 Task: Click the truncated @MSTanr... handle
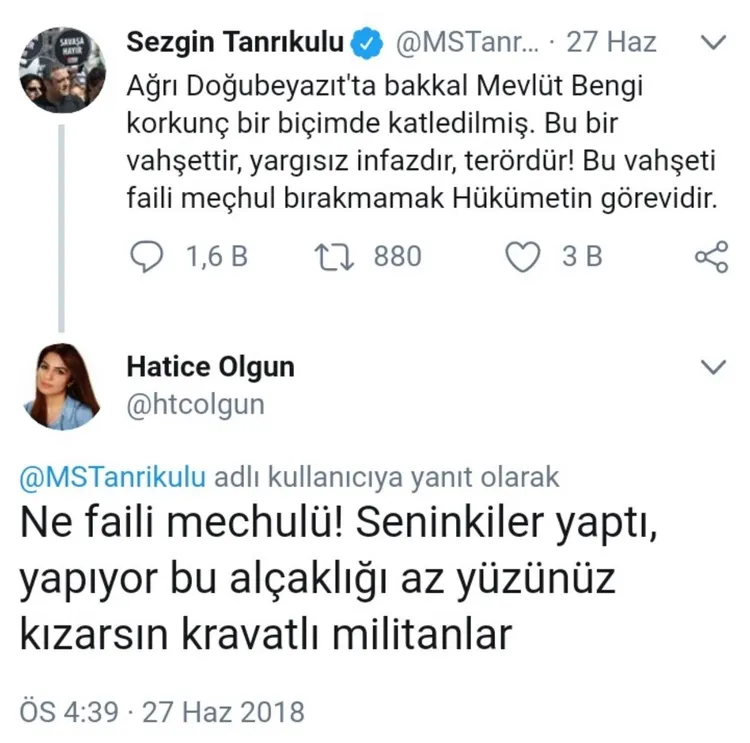point(468,43)
